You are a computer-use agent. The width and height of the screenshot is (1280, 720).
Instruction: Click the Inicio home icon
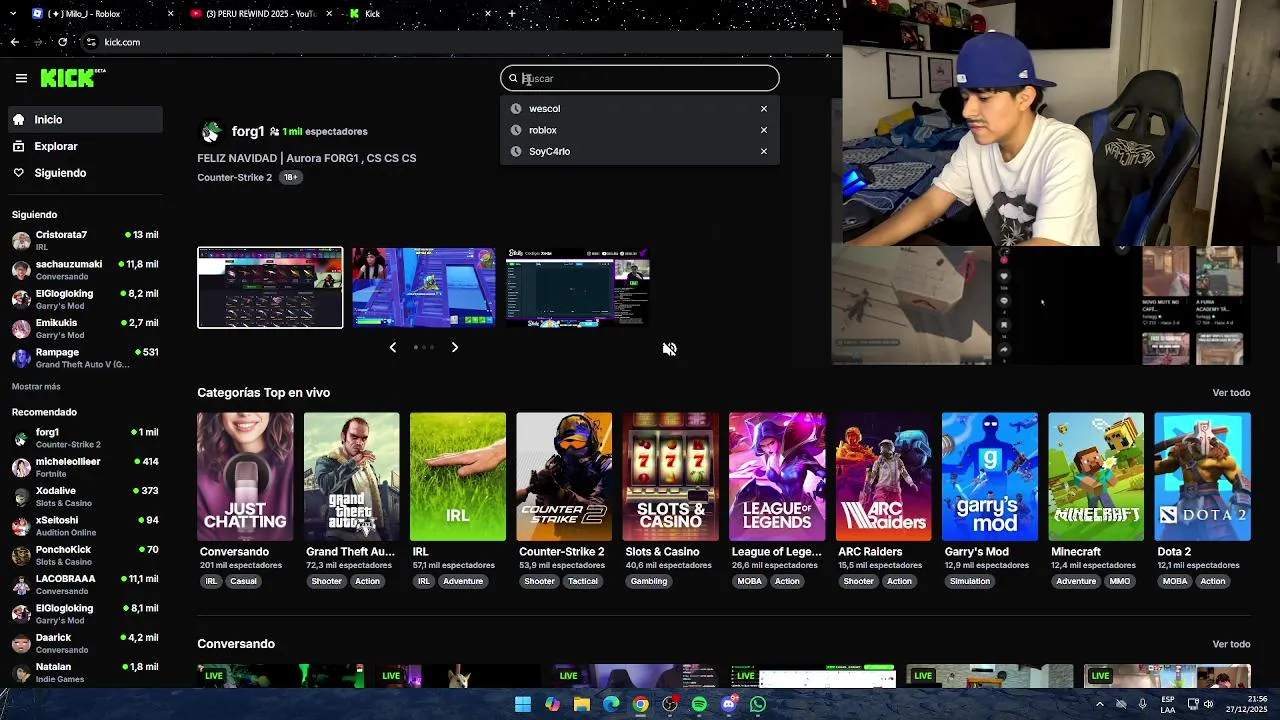(19, 120)
